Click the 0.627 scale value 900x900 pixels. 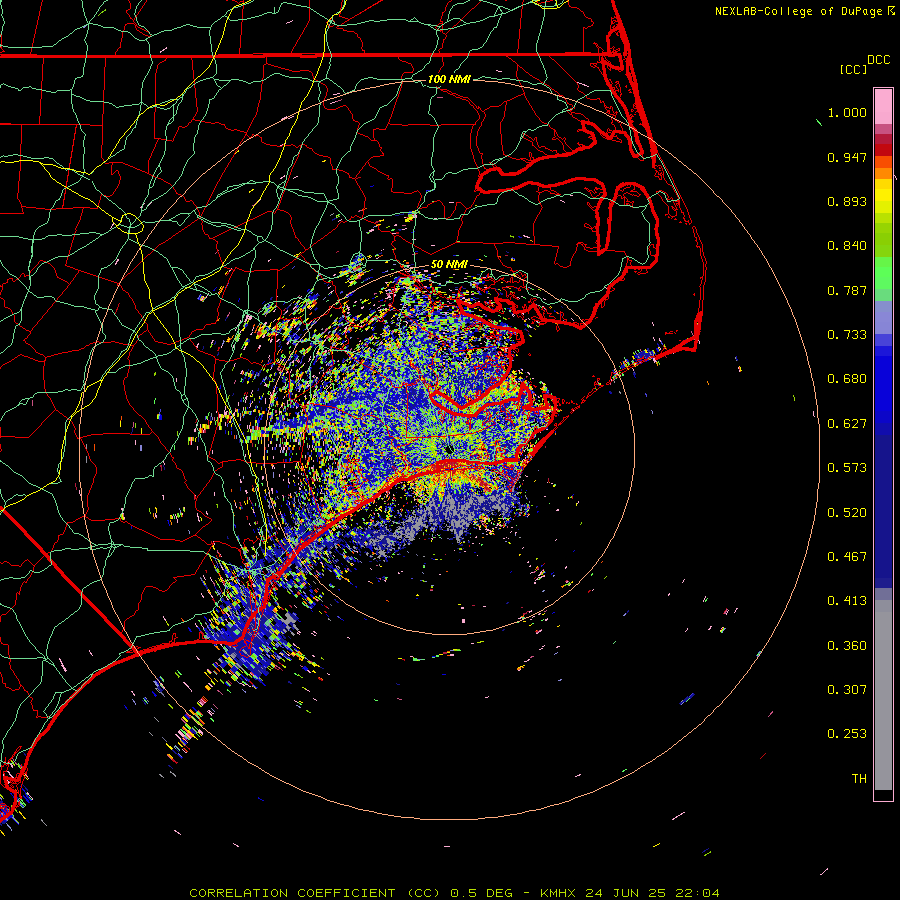pyautogui.click(x=847, y=424)
